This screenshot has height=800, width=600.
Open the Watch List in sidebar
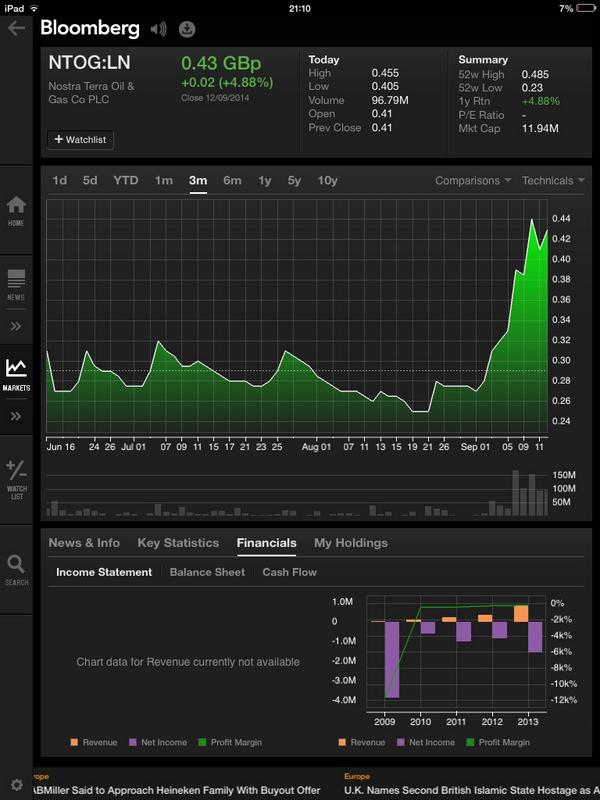pos(16,480)
